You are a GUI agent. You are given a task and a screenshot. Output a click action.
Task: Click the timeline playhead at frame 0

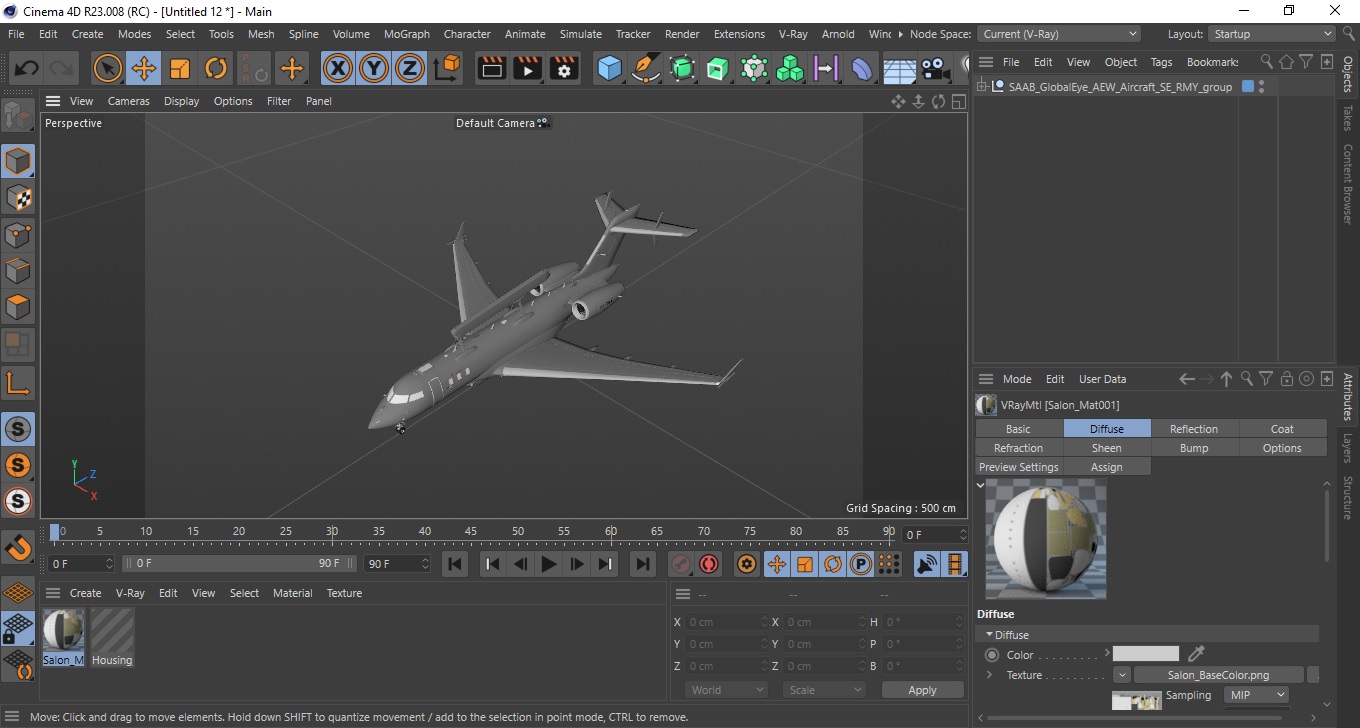tap(56, 531)
